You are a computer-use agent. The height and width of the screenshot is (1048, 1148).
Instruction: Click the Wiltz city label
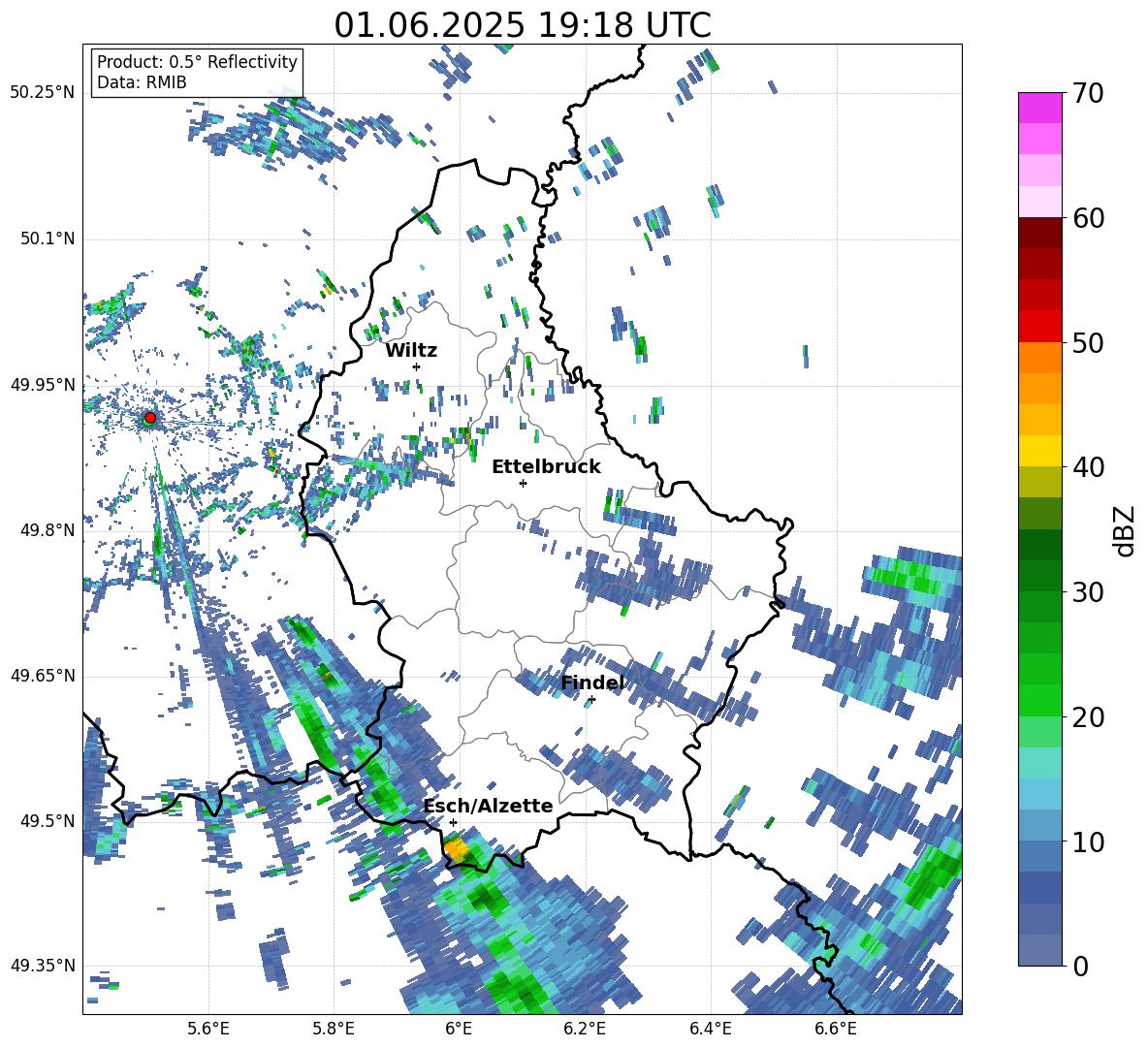[x=411, y=351]
